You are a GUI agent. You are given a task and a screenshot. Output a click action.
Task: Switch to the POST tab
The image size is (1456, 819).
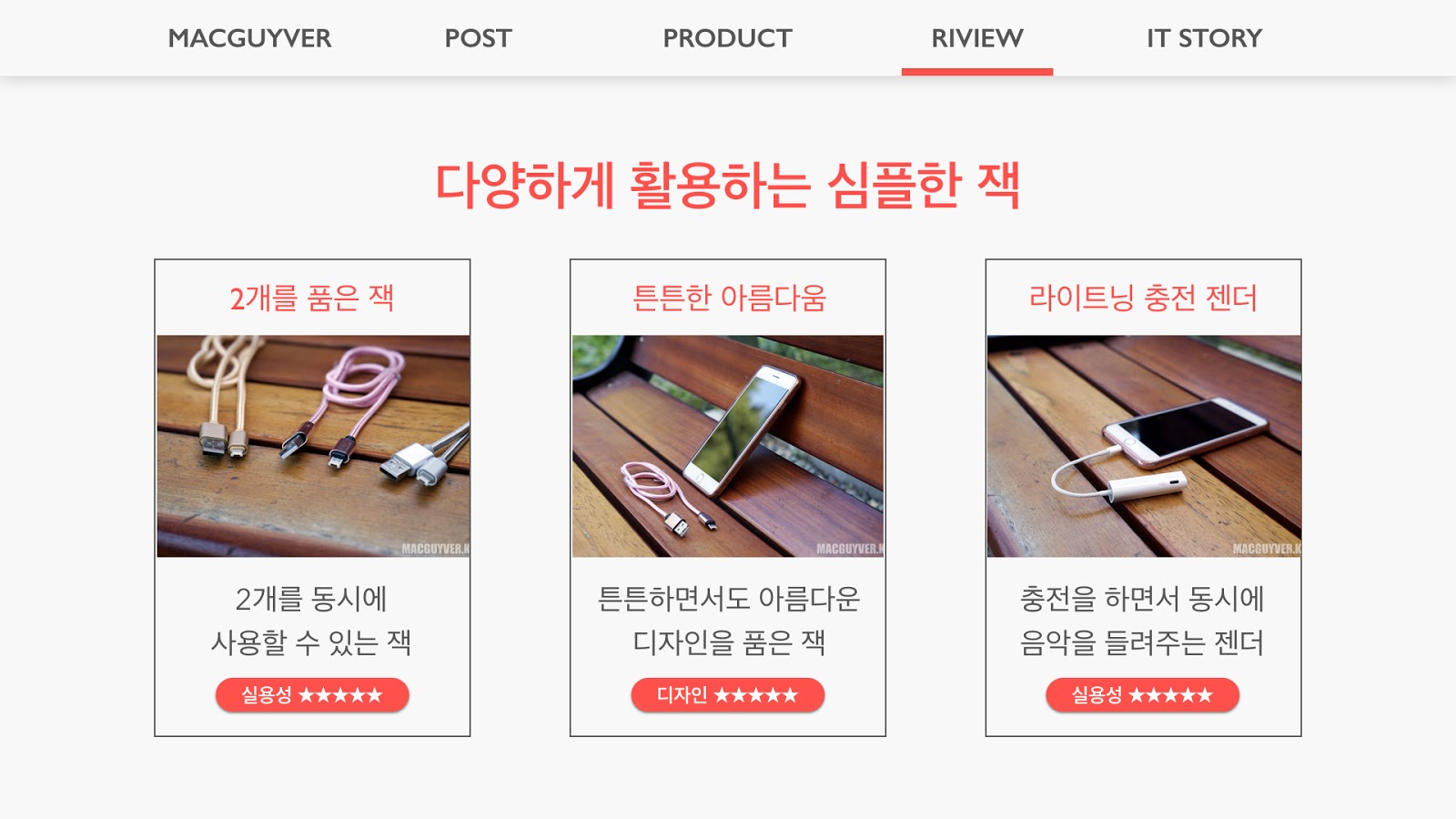pyautogui.click(x=478, y=38)
